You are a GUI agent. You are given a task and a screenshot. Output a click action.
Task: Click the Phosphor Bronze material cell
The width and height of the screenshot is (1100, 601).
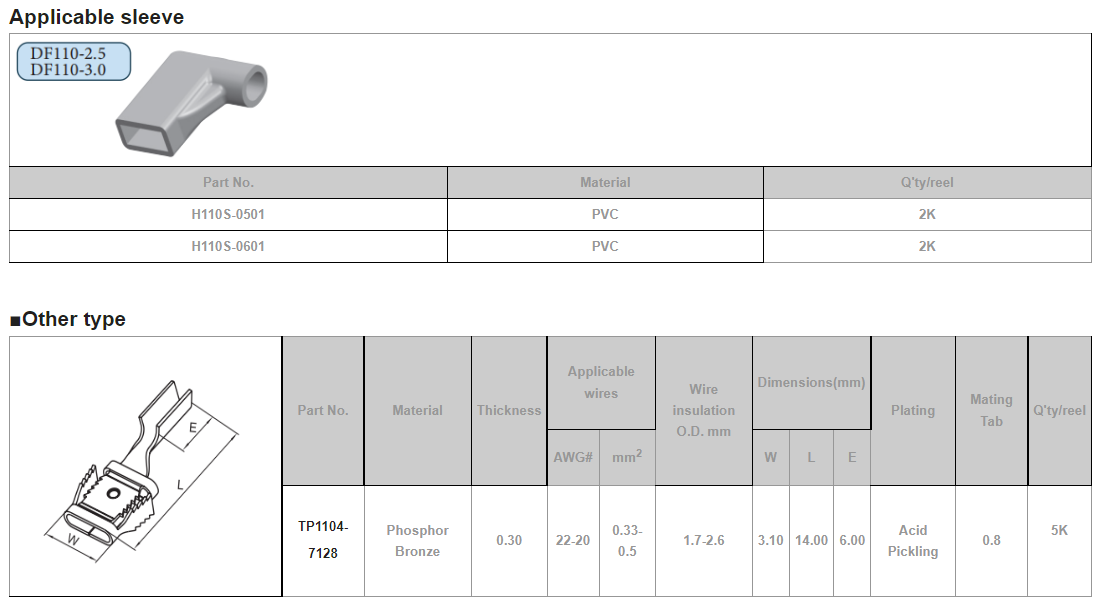[417, 540]
